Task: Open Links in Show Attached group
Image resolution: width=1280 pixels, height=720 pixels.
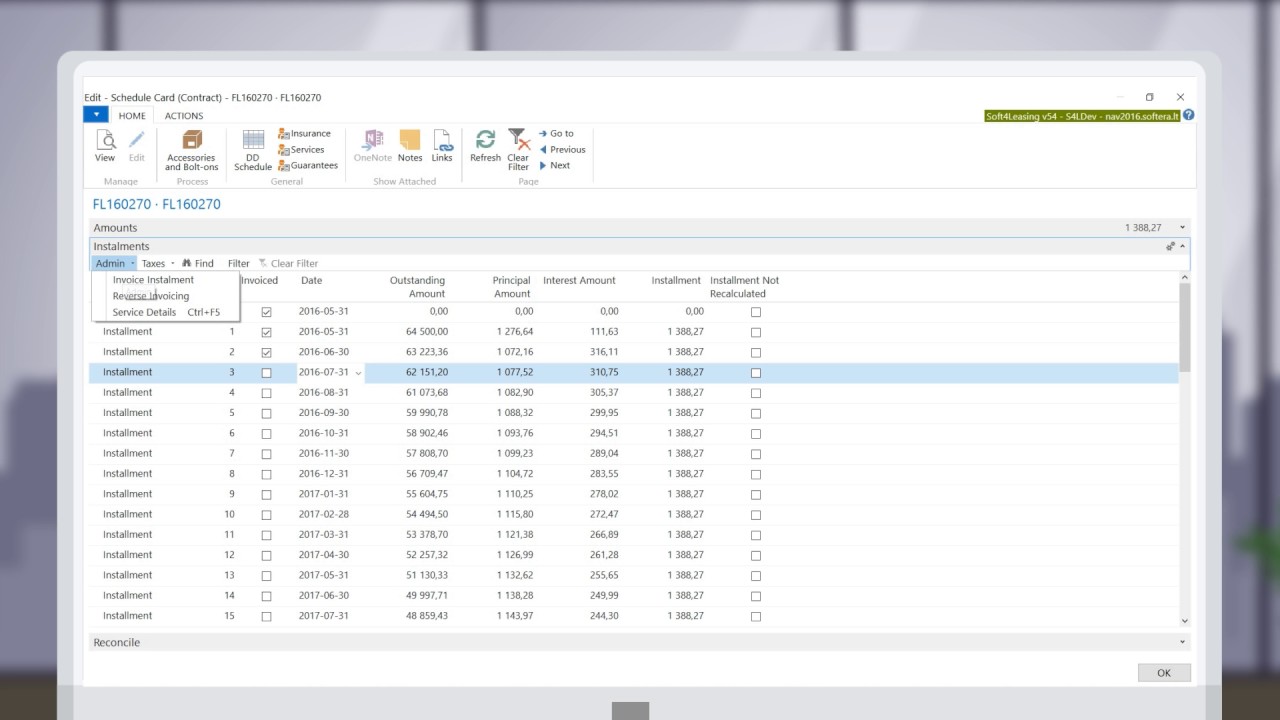Action: 442,146
